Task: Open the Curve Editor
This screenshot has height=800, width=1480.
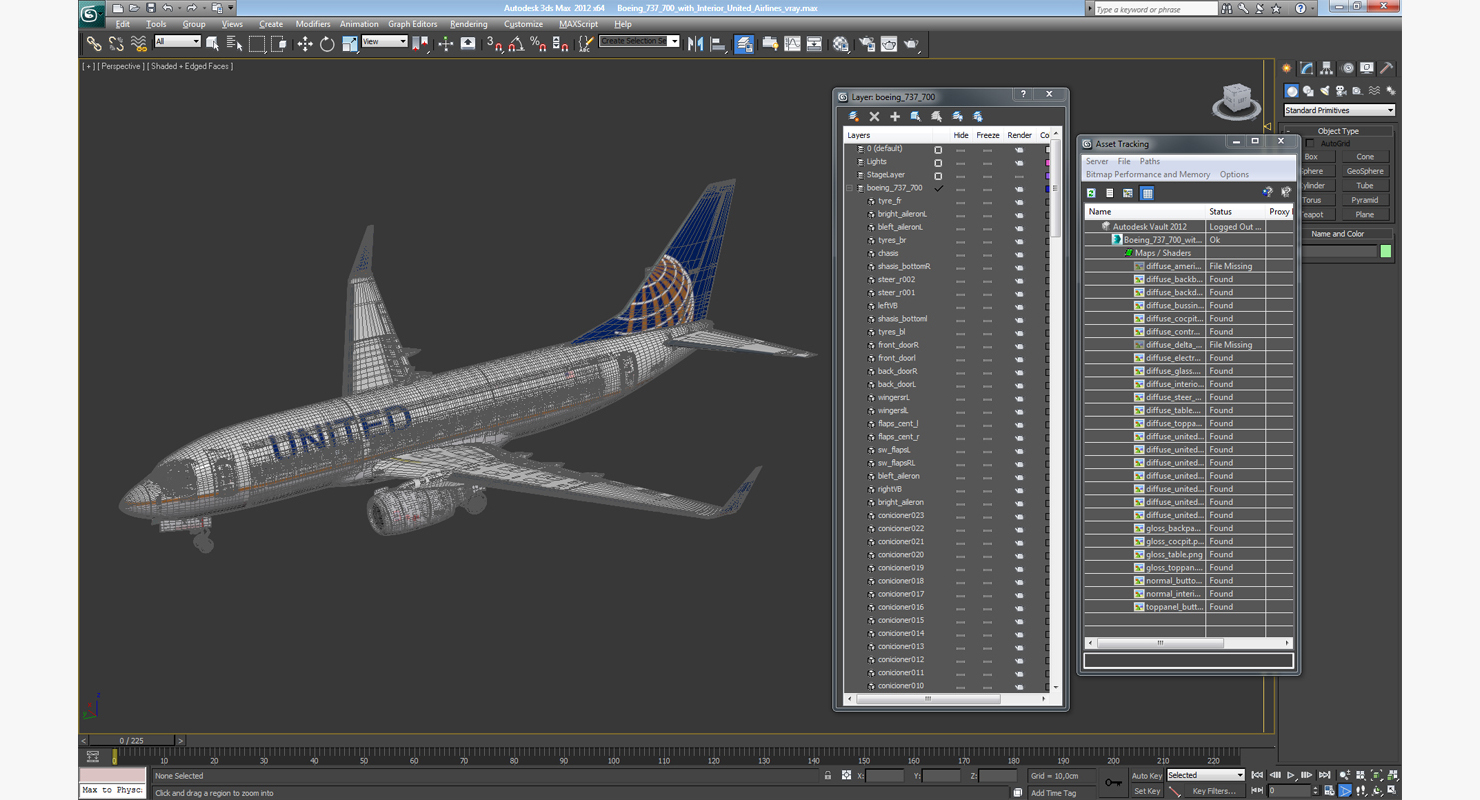Action: point(792,43)
